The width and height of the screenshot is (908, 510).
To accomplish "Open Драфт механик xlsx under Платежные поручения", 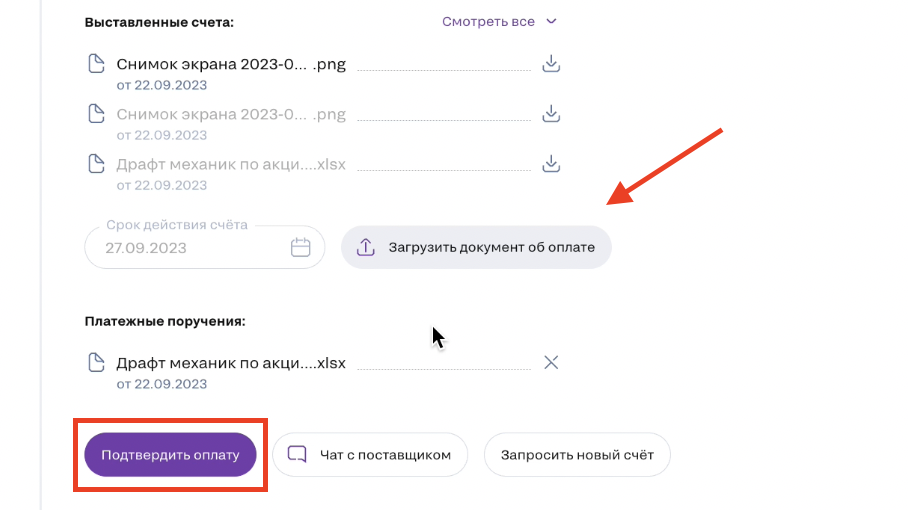I will 231,363.
